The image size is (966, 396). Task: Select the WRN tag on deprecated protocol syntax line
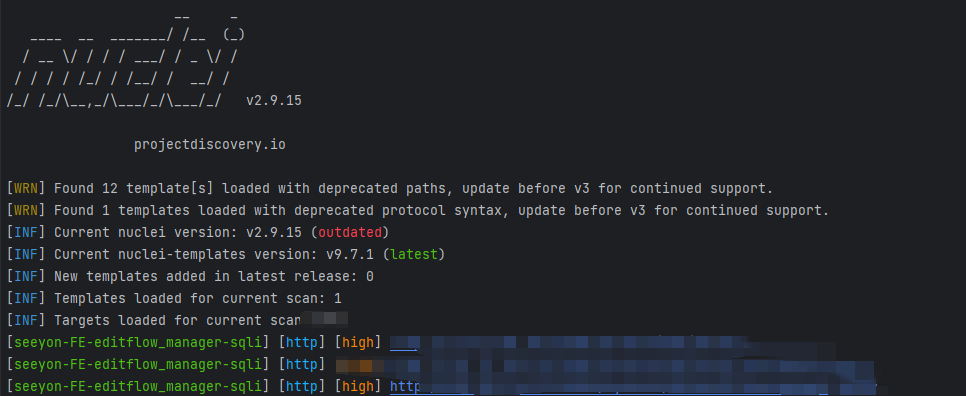pos(26,211)
